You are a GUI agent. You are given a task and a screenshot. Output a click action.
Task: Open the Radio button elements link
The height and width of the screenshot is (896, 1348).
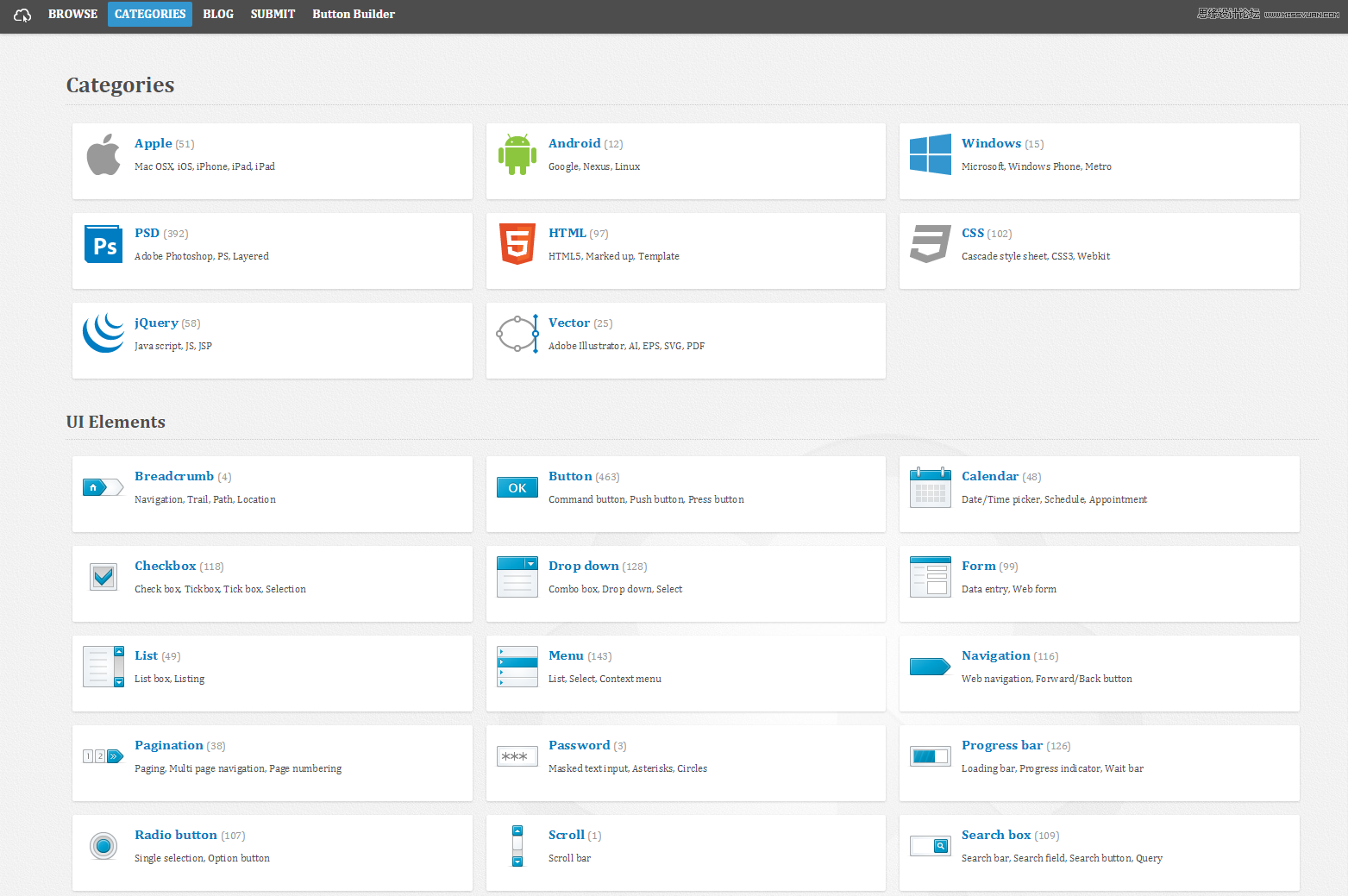[176, 836]
